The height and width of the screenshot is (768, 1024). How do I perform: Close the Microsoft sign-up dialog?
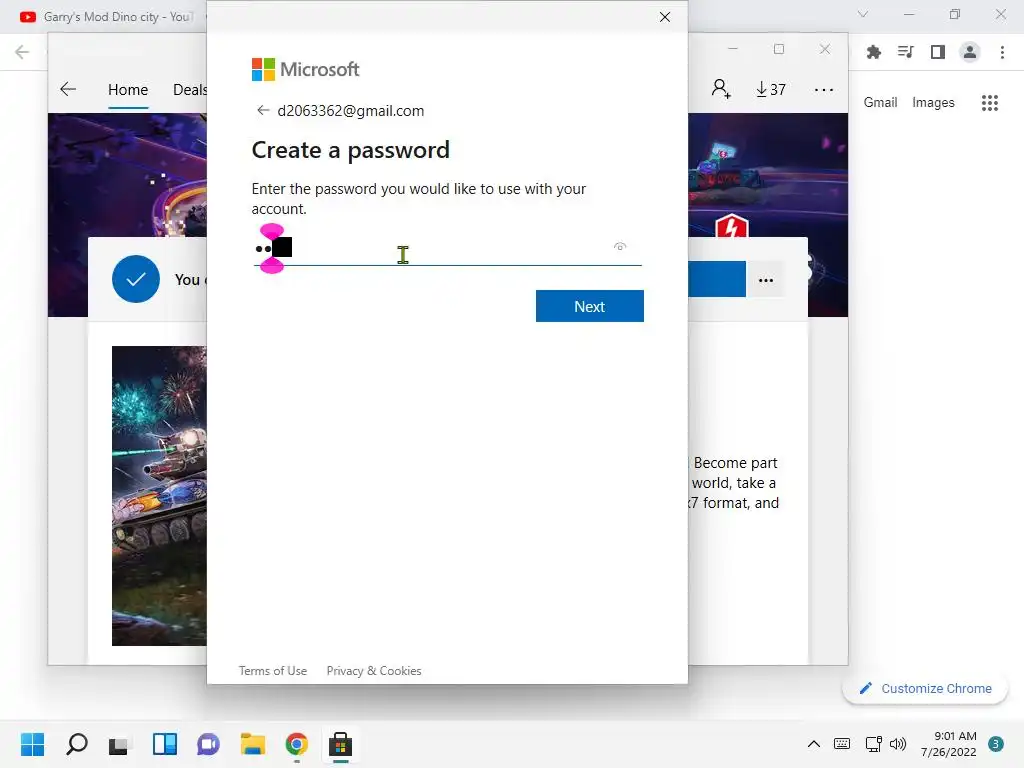tap(665, 17)
